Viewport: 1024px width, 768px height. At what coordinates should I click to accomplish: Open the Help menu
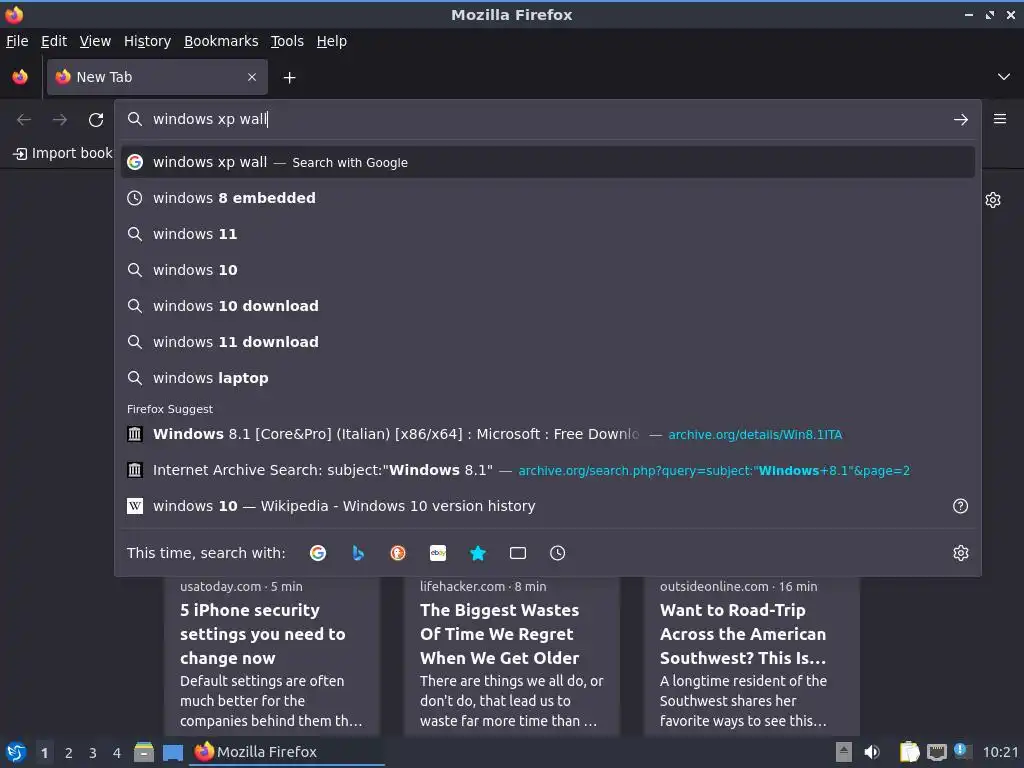point(332,41)
